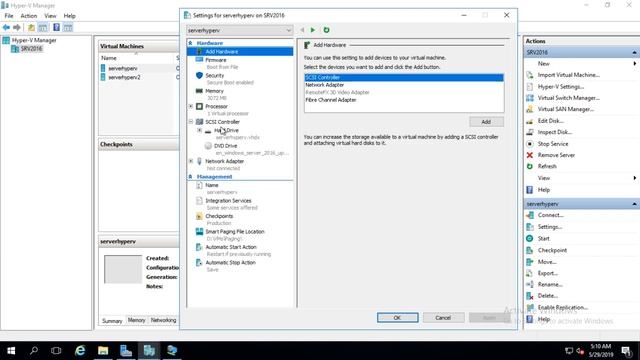Open taskbar search magnifier

pyautogui.click(x=34, y=351)
